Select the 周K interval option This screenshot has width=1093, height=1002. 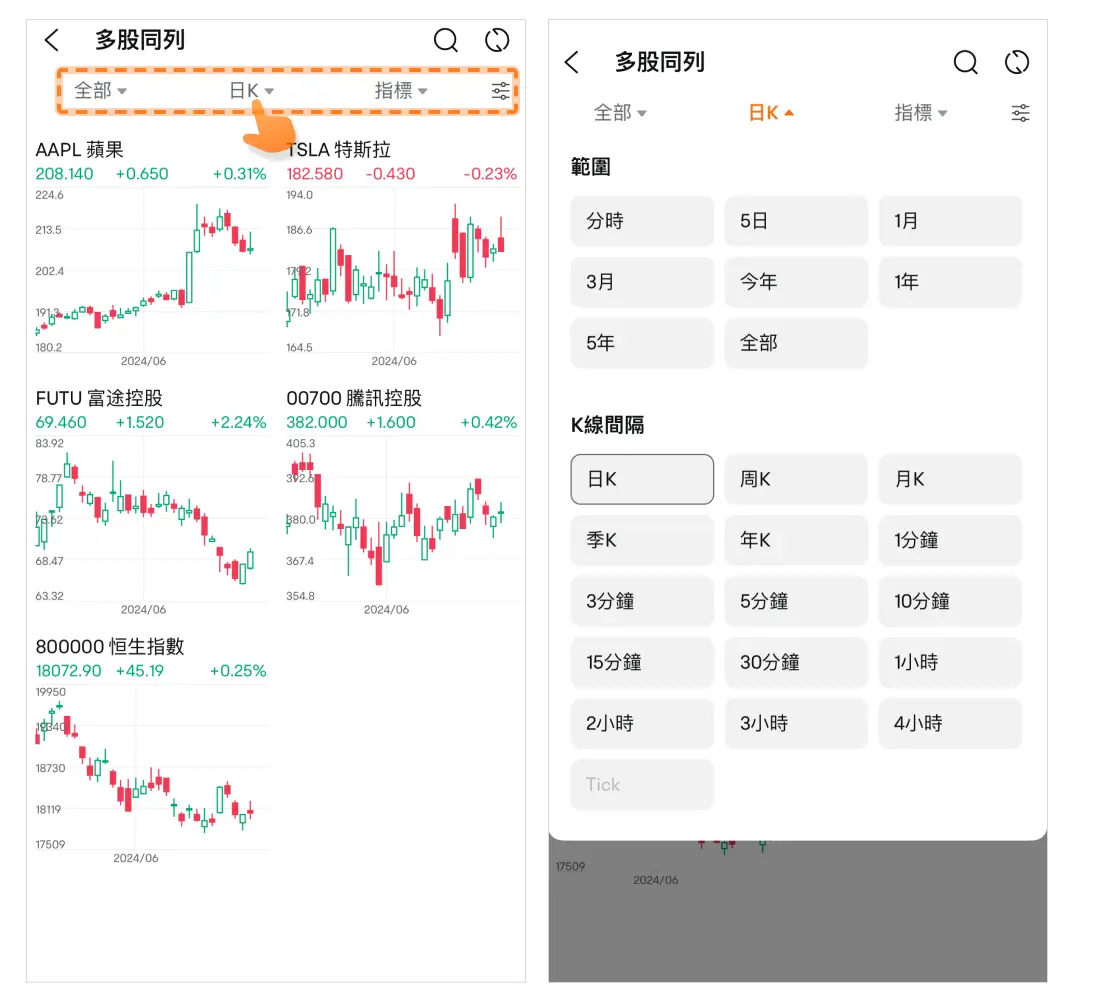click(796, 480)
